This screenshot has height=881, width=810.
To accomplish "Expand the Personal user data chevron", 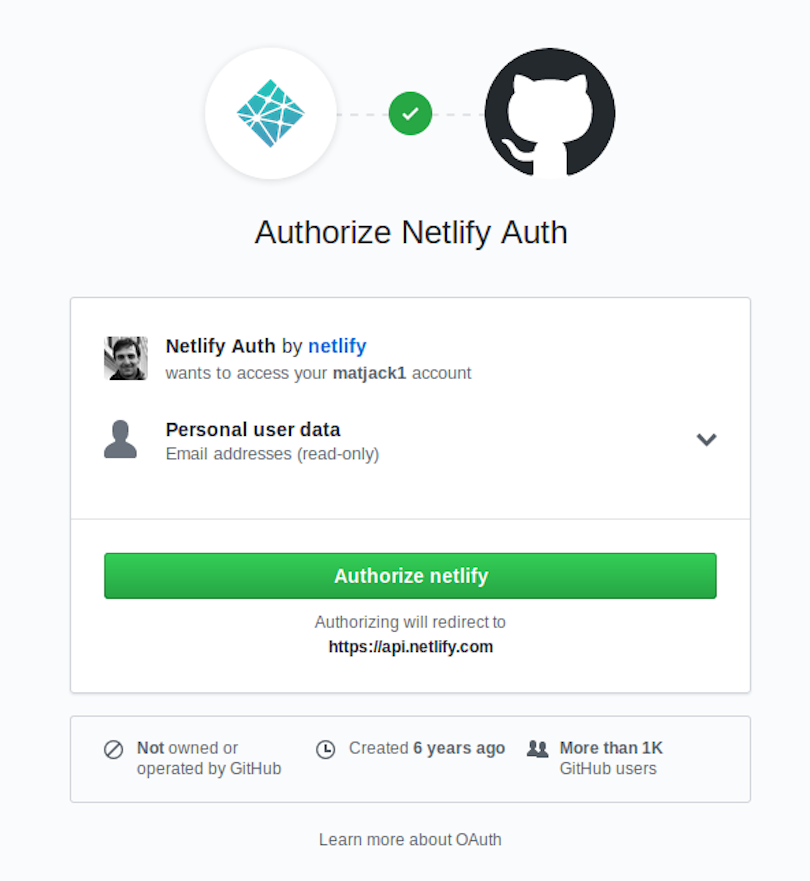I will pos(706,439).
